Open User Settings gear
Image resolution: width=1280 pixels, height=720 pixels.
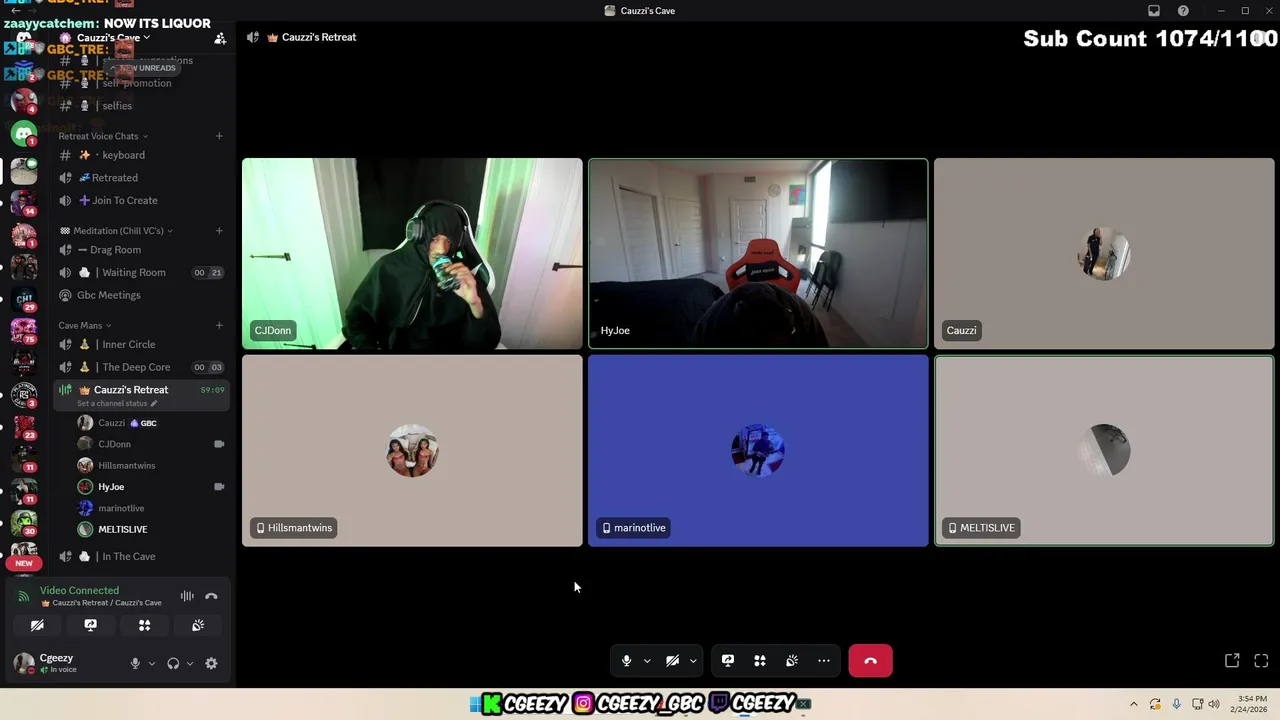(x=211, y=663)
